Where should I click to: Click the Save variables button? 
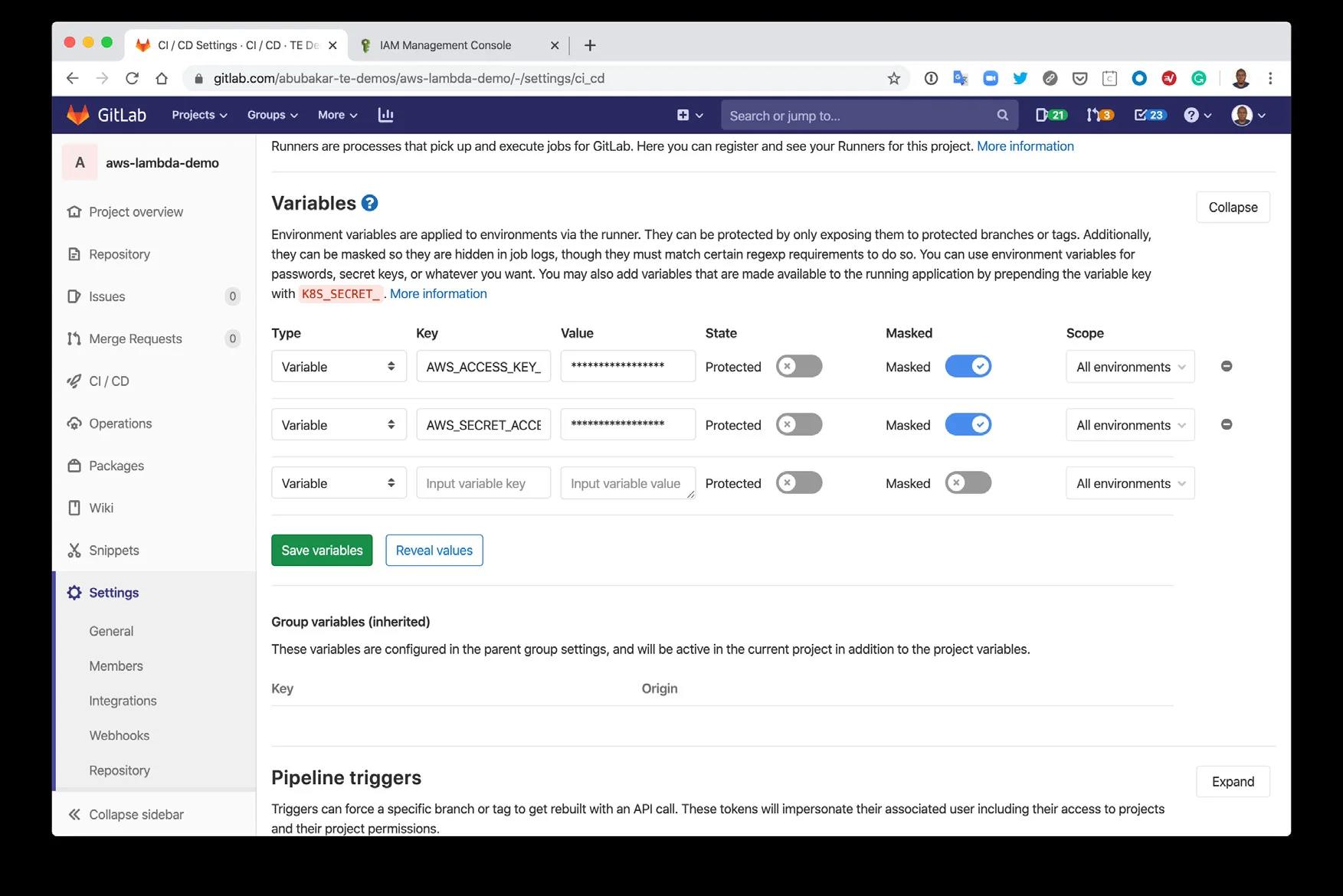click(x=322, y=551)
